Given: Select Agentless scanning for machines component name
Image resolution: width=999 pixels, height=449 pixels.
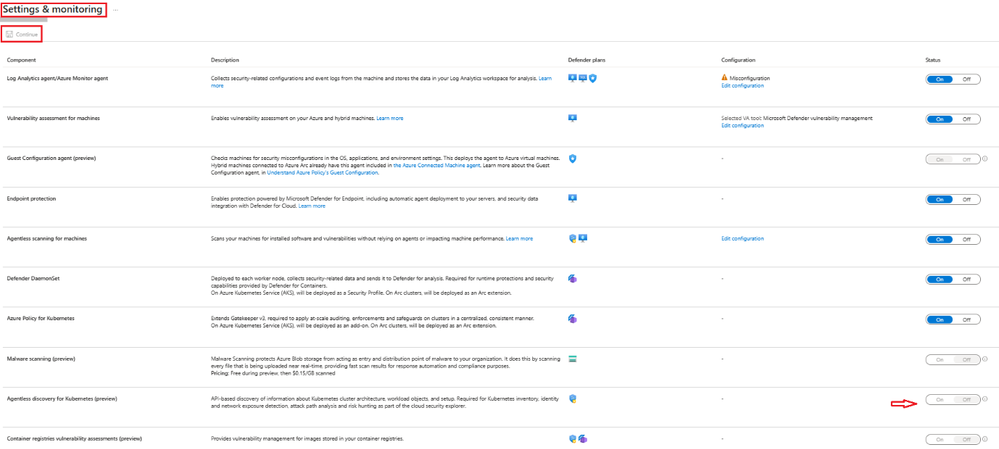Looking at the screenshot, I should pyautogui.click(x=47, y=239).
